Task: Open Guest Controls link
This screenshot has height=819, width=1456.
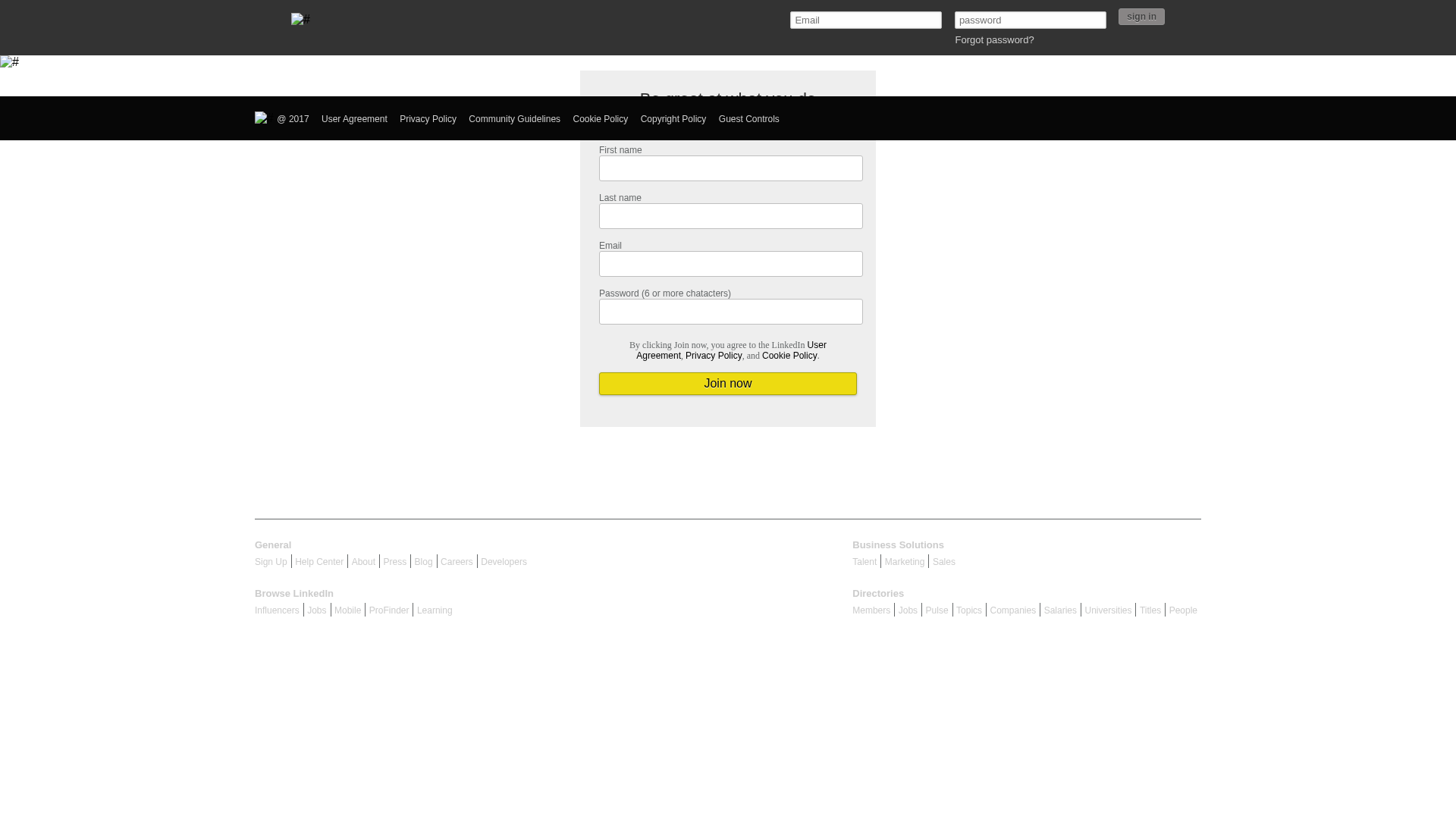Action: (x=748, y=119)
